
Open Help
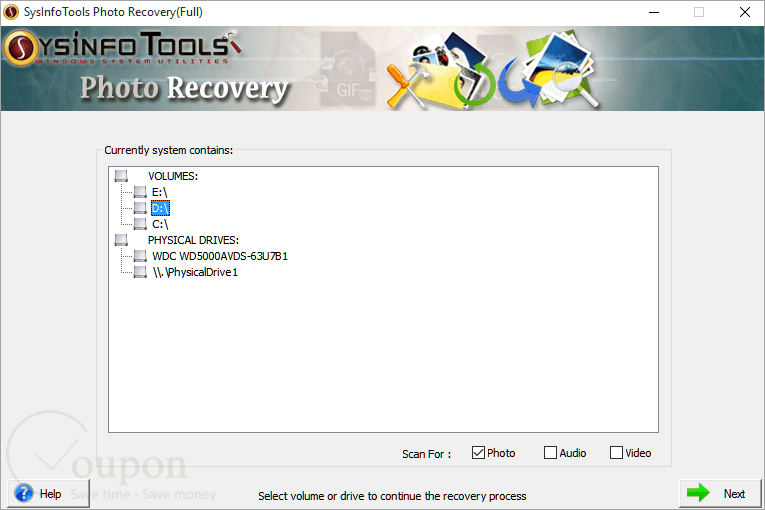coord(48,493)
